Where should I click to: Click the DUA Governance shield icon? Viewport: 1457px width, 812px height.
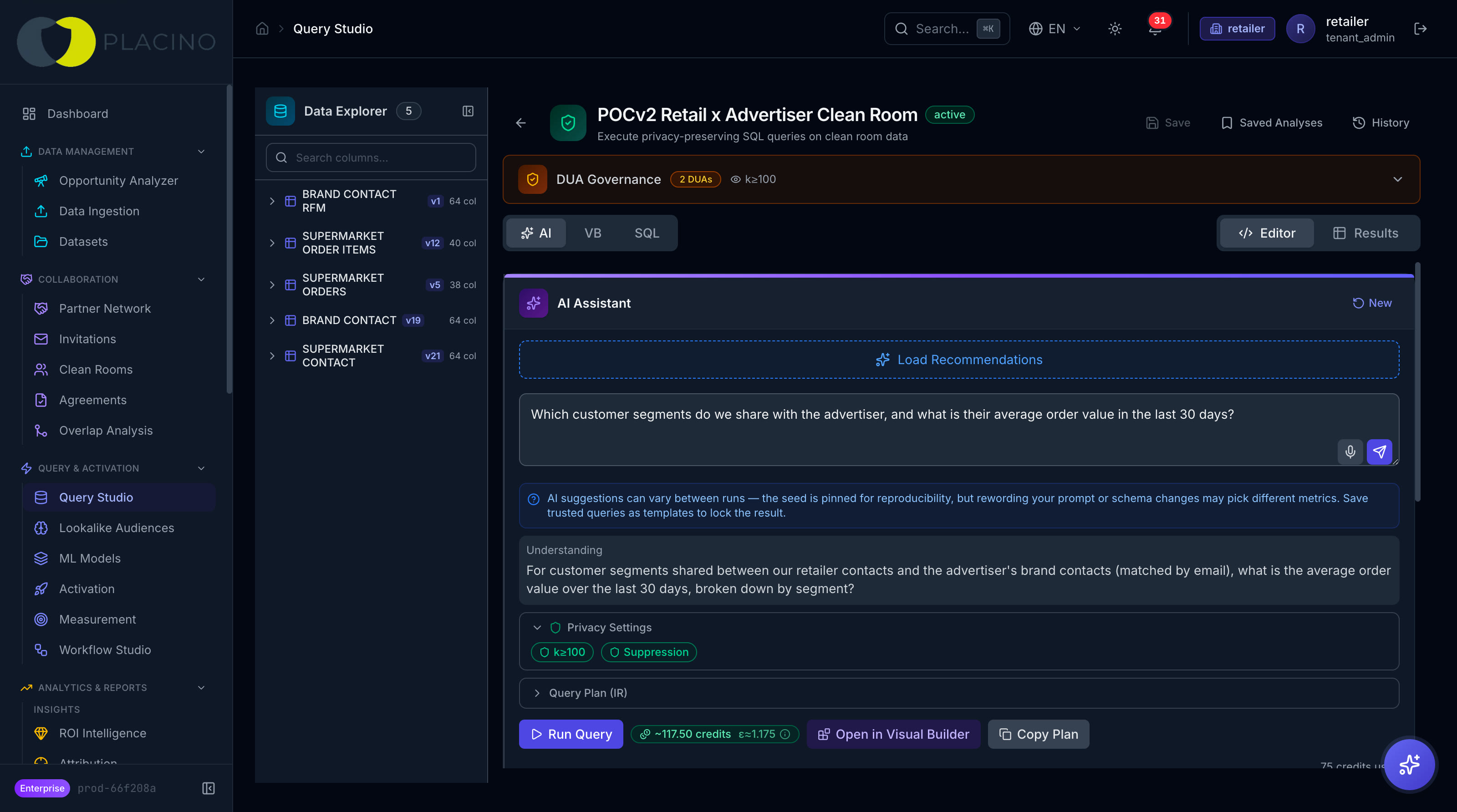tap(532, 179)
